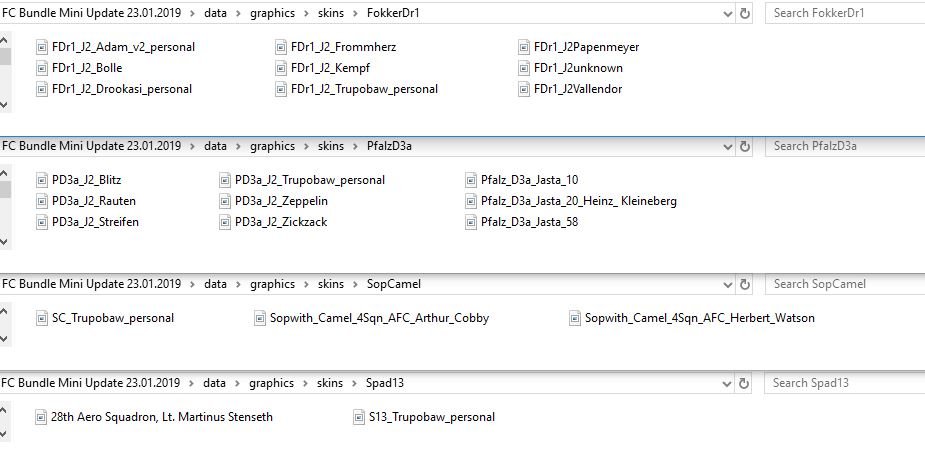Screen dimensions: 925x455
Task: Select the S13_Trupobaw_personal file icon
Action: [360, 417]
